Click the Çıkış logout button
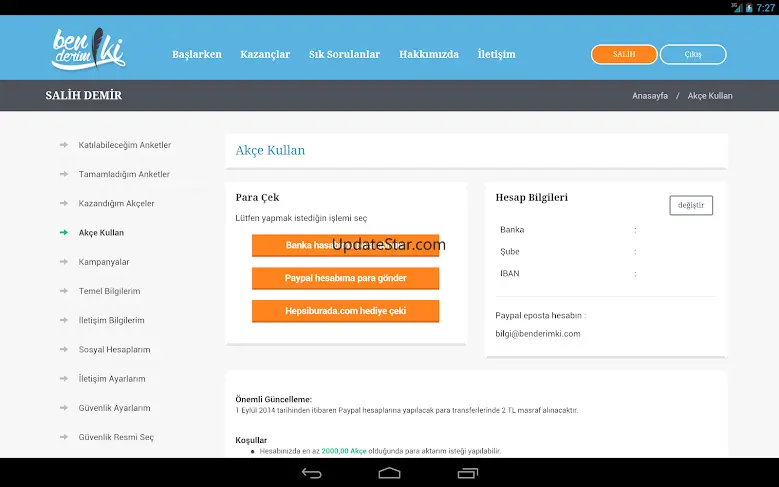This screenshot has height=487, width=779. 693,54
